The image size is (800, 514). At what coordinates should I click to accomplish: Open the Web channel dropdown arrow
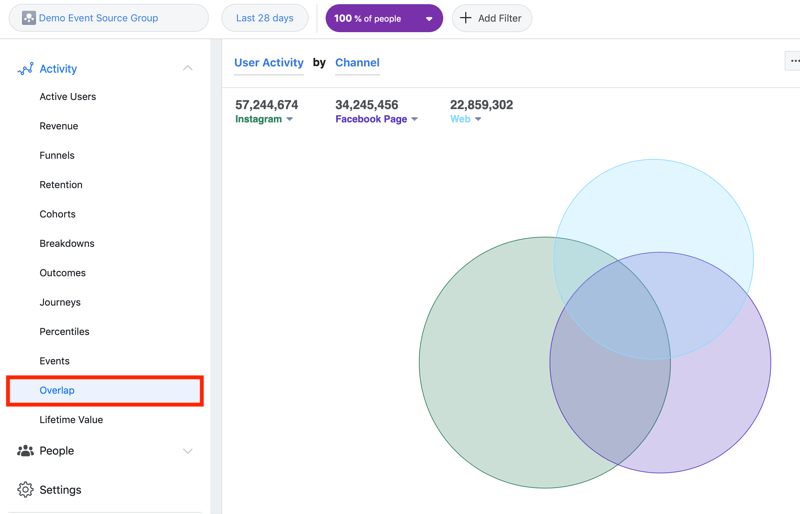(478, 119)
